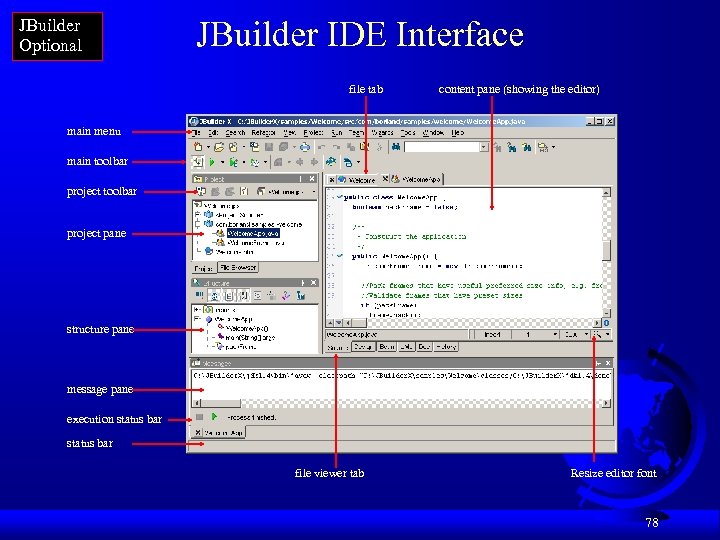Click the message pane horizontal scrollbar thumb
The height and width of the screenshot is (540, 720).
click(x=220, y=403)
